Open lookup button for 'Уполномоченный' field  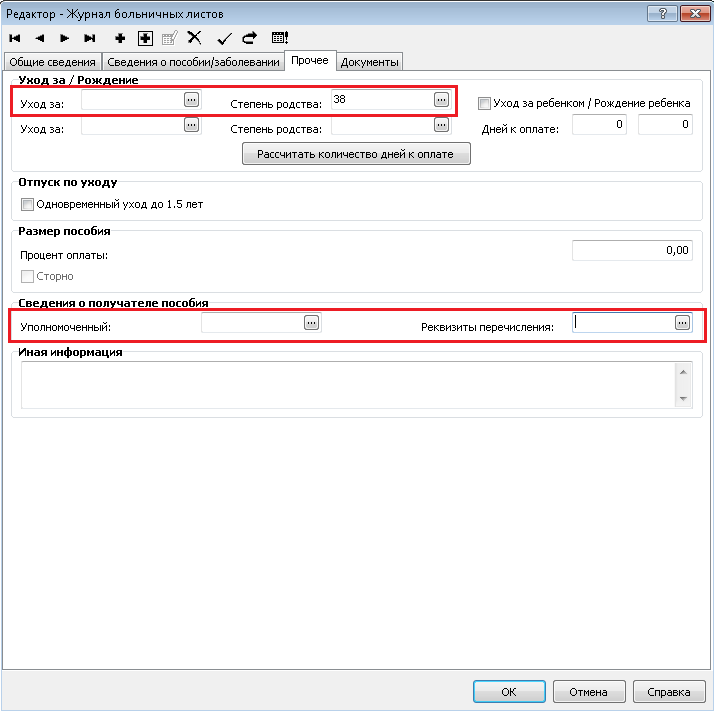pos(311,322)
